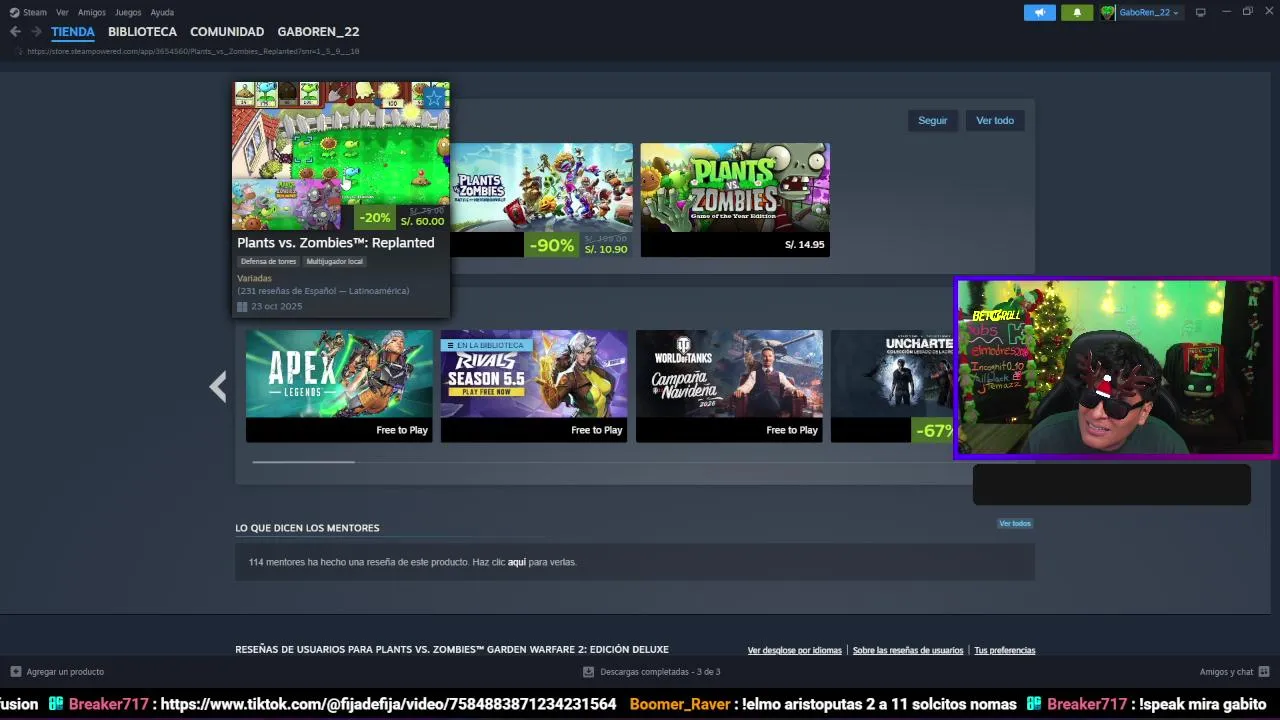Viewport: 1280px width, 720px height.
Task: Click the 23 oct 2025 release date
Action: pos(276,306)
